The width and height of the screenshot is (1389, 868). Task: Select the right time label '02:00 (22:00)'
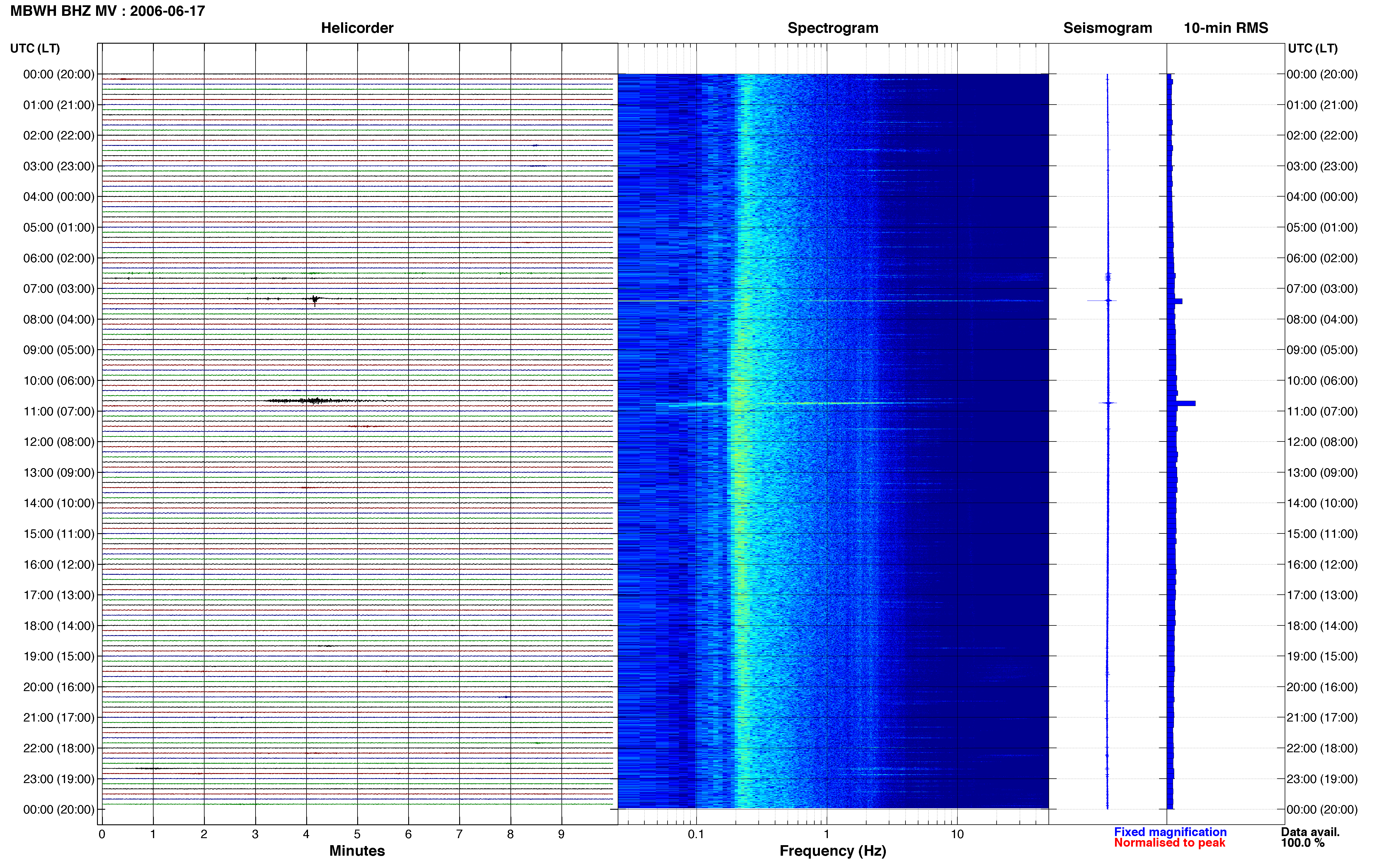click(1322, 135)
